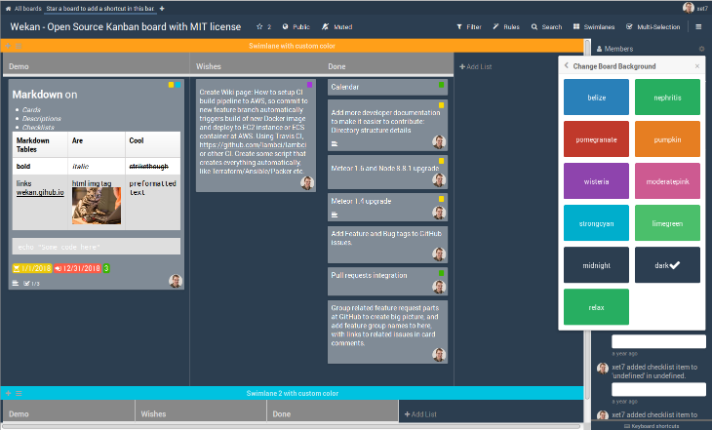Click the home icon beside All boards

tap(8, 9)
